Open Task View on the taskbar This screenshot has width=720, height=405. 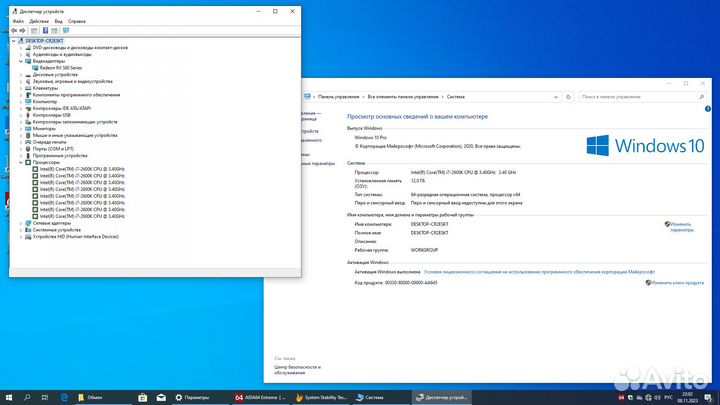coord(45,398)
